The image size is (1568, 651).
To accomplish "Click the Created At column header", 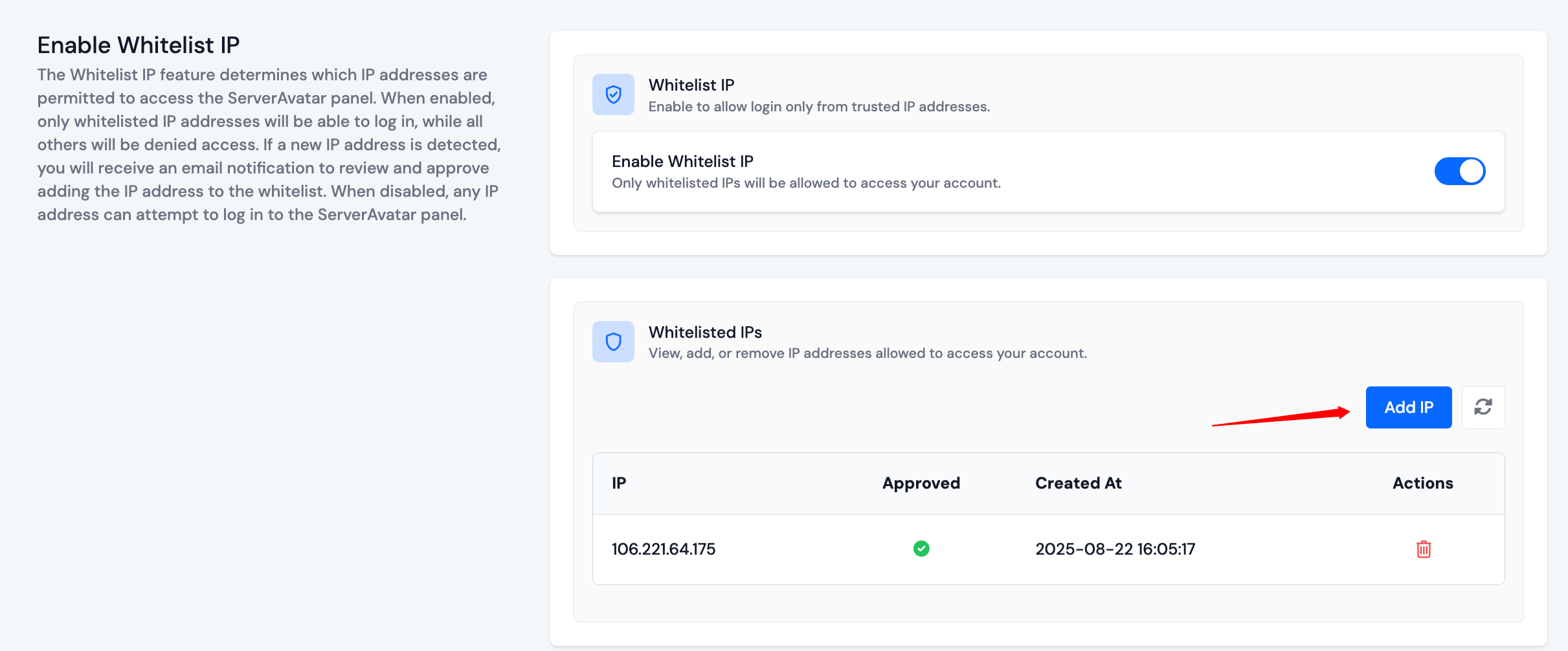I will 1078,483.
